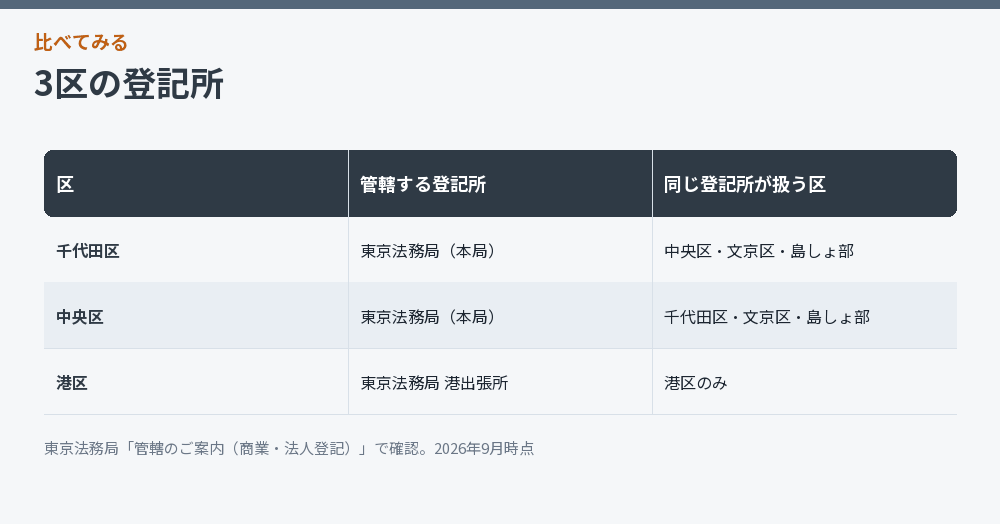Click the 比べてみる heading label
1000x524 pixels.
point(81,43)
